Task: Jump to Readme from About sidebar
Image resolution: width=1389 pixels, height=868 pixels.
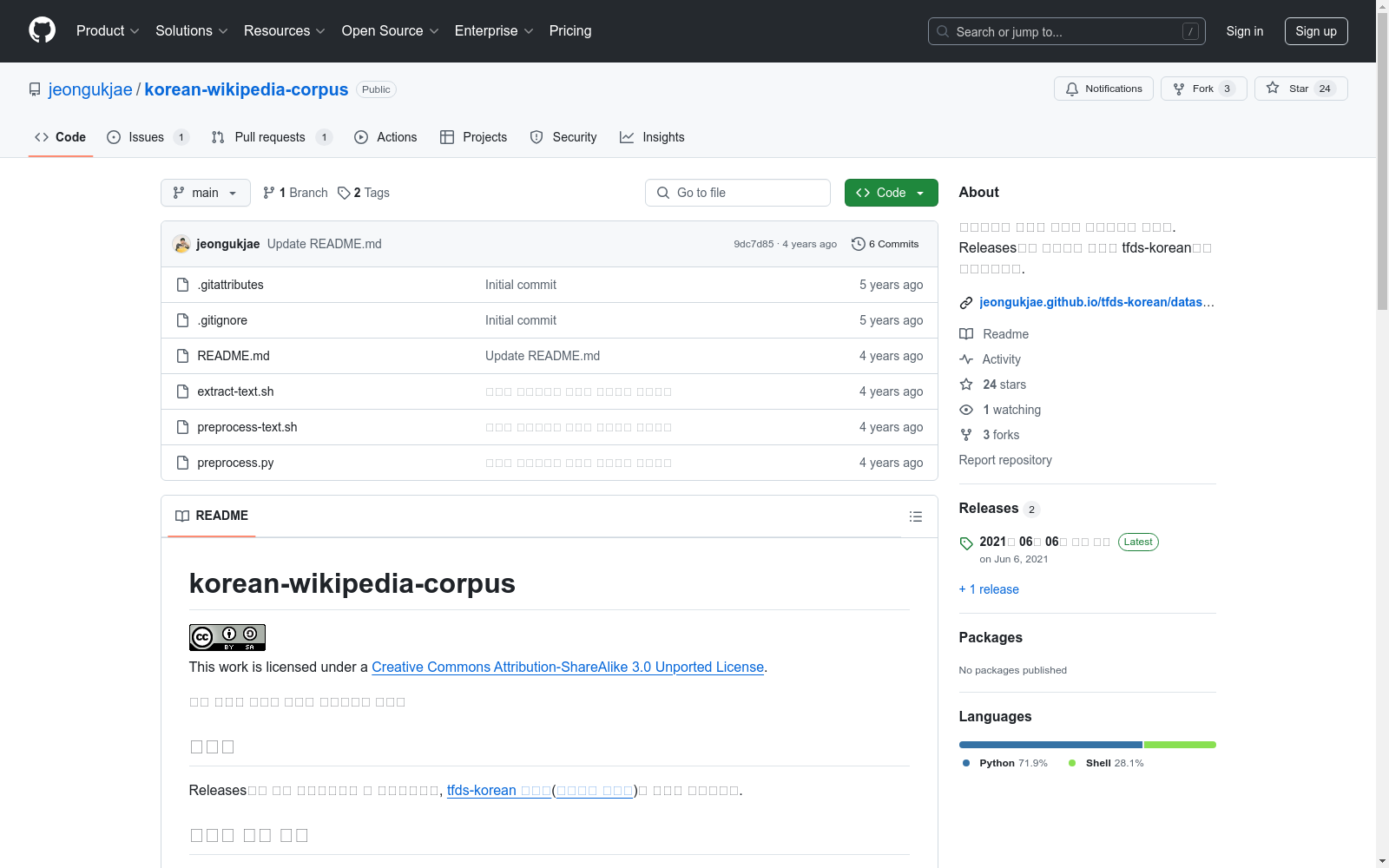Action: (994, 334)
